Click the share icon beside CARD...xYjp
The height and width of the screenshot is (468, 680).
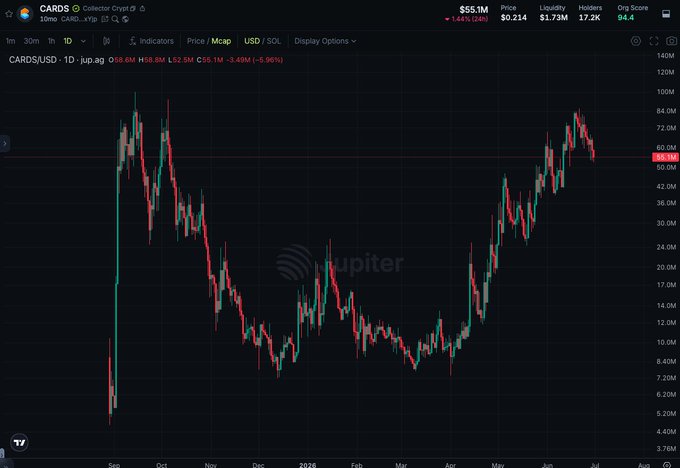click(x=105, y=19)
